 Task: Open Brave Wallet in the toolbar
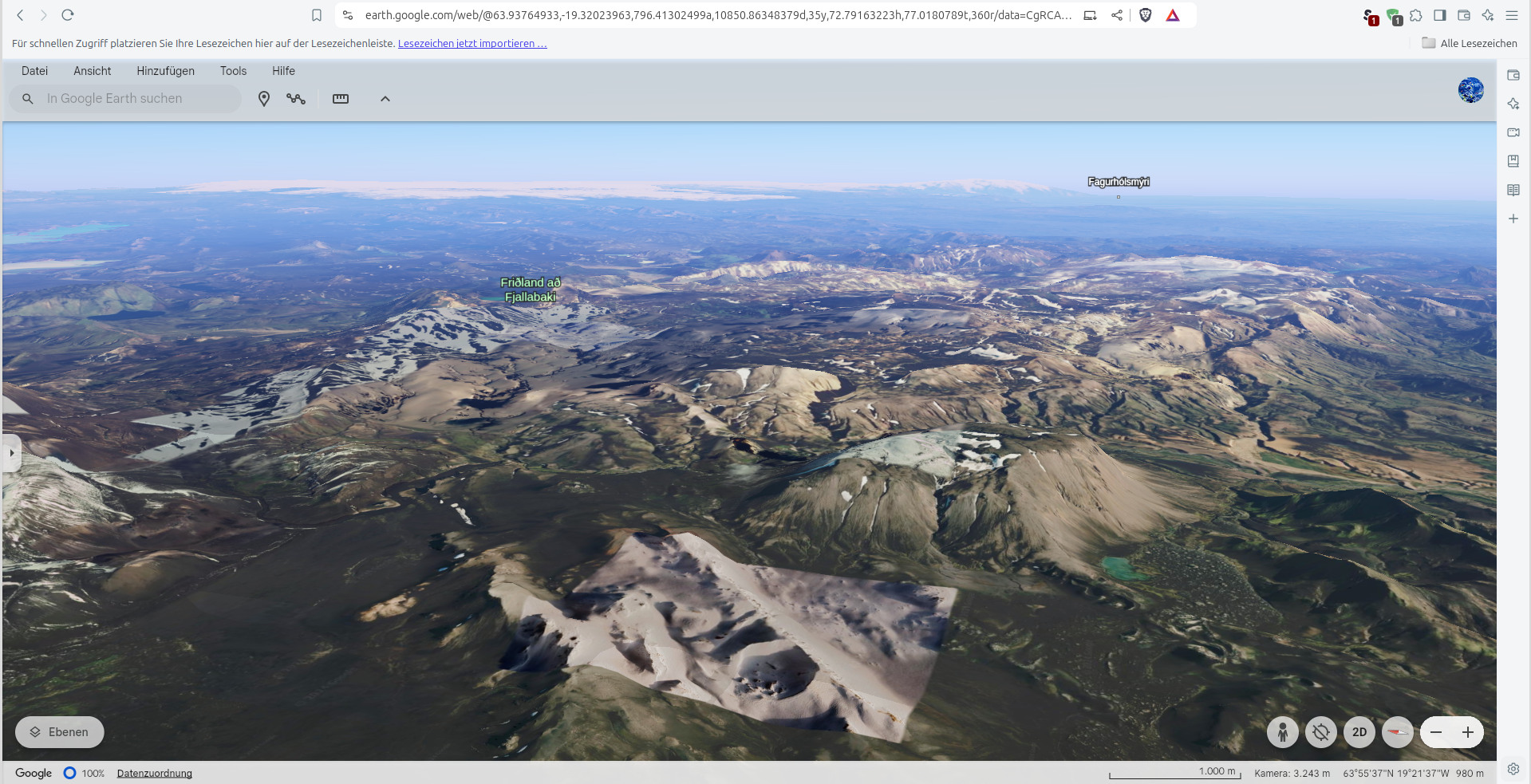pyautogui.click(x=1464, y=15)
